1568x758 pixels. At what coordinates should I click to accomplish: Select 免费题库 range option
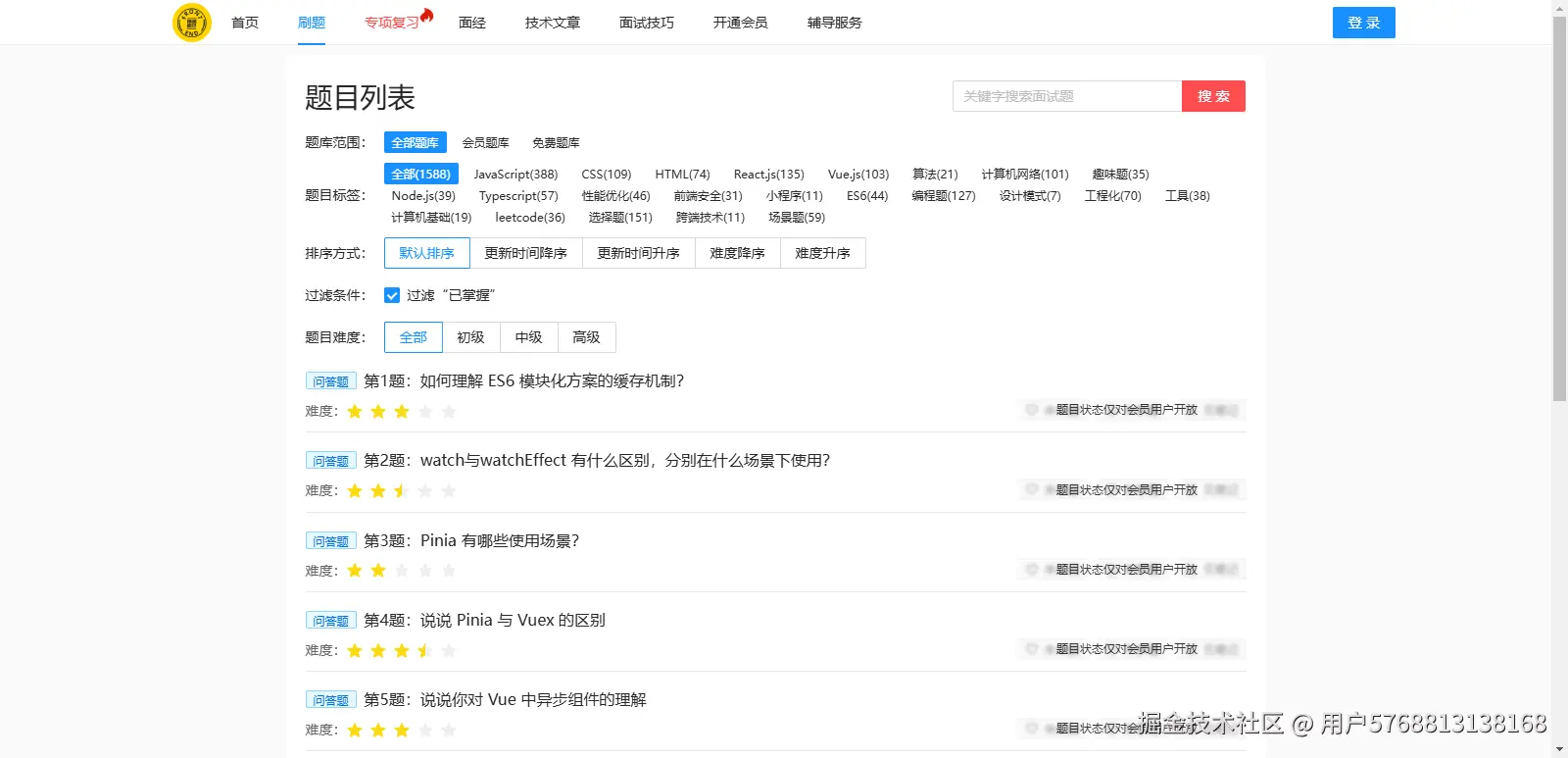556,142
